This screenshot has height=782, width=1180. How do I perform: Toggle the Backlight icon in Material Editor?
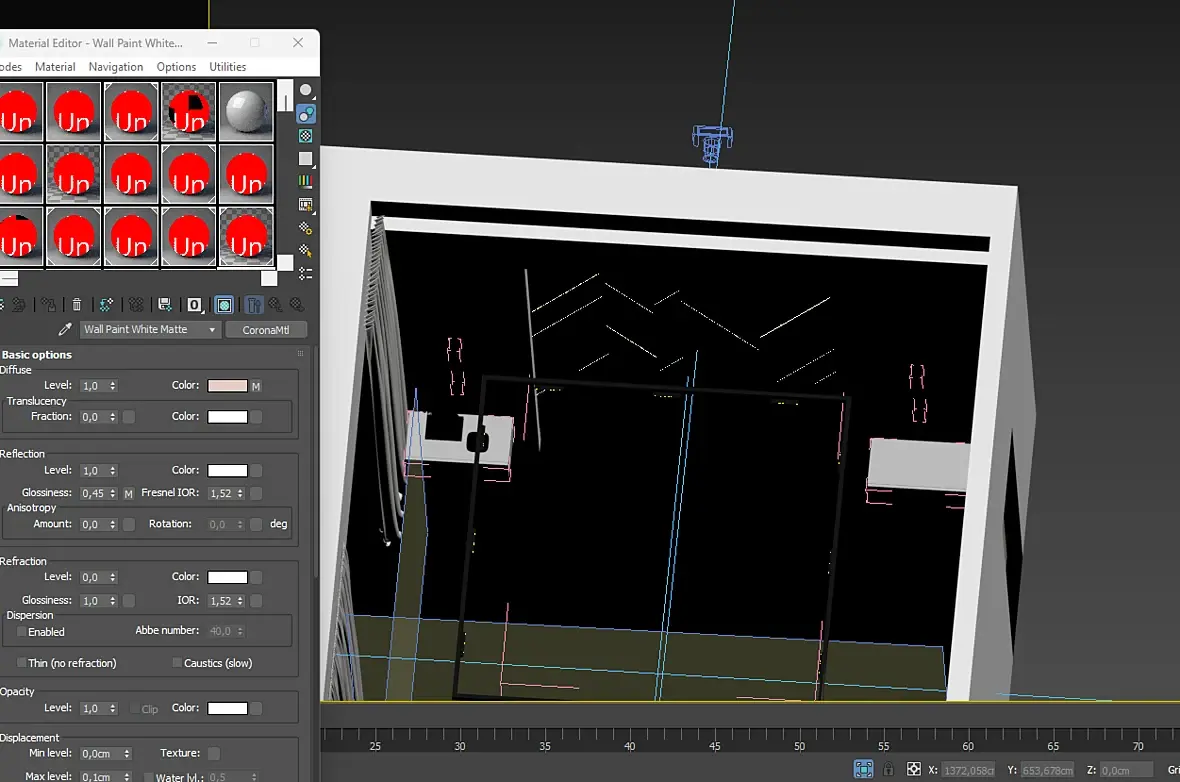pos(306,113)
